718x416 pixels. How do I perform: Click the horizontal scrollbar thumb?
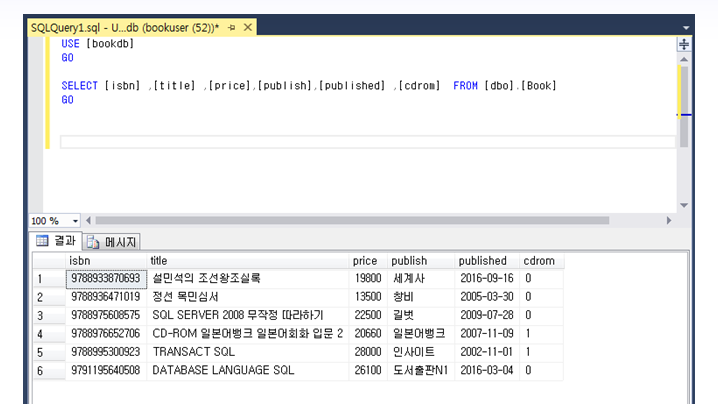(x=352, y=221)
